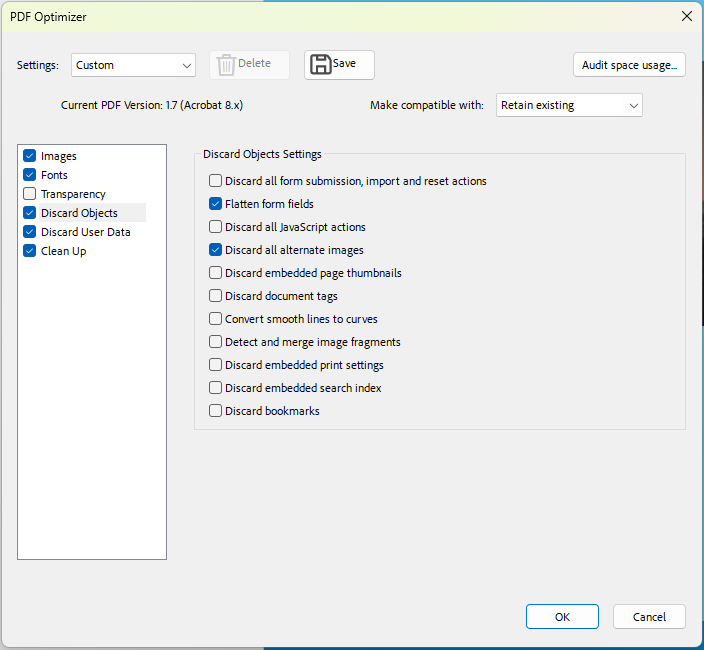Click the PDF Optimizer window title

pos(48,17)
